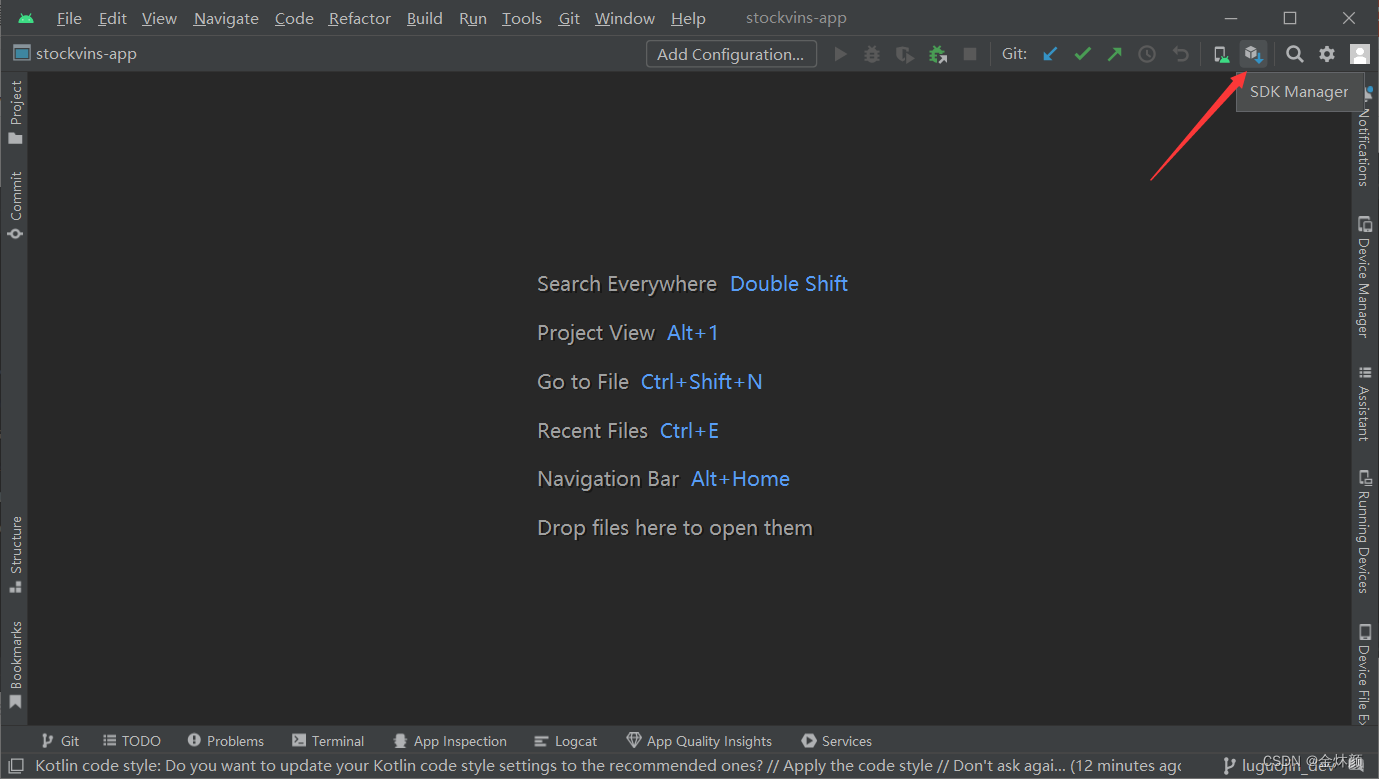Open the Git bottom tool tab
The image size is (1379, 779).
tap(60, 741)
